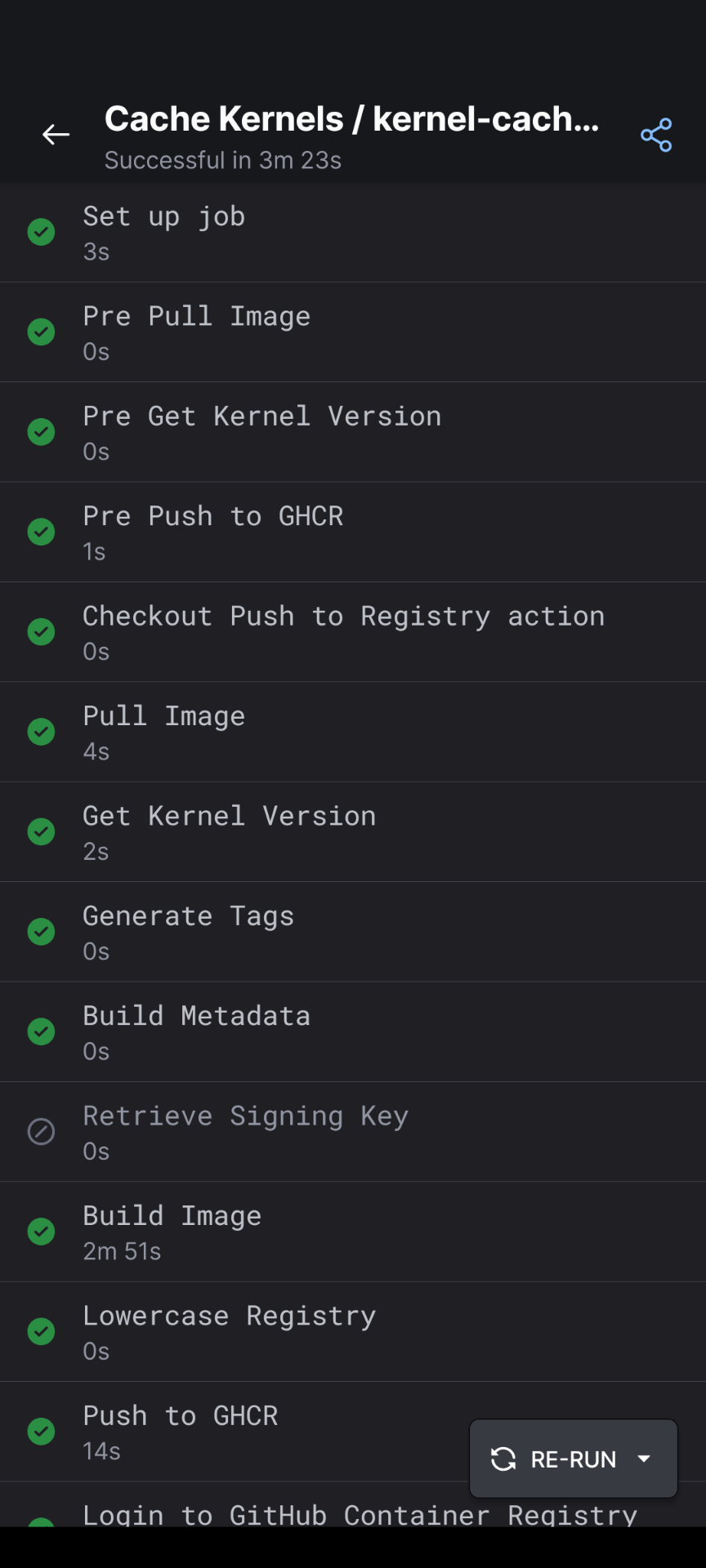Tap the back arrow icon
This screenshot has height=1568, width=706.
pyautogui.click(x=56, y=135)
